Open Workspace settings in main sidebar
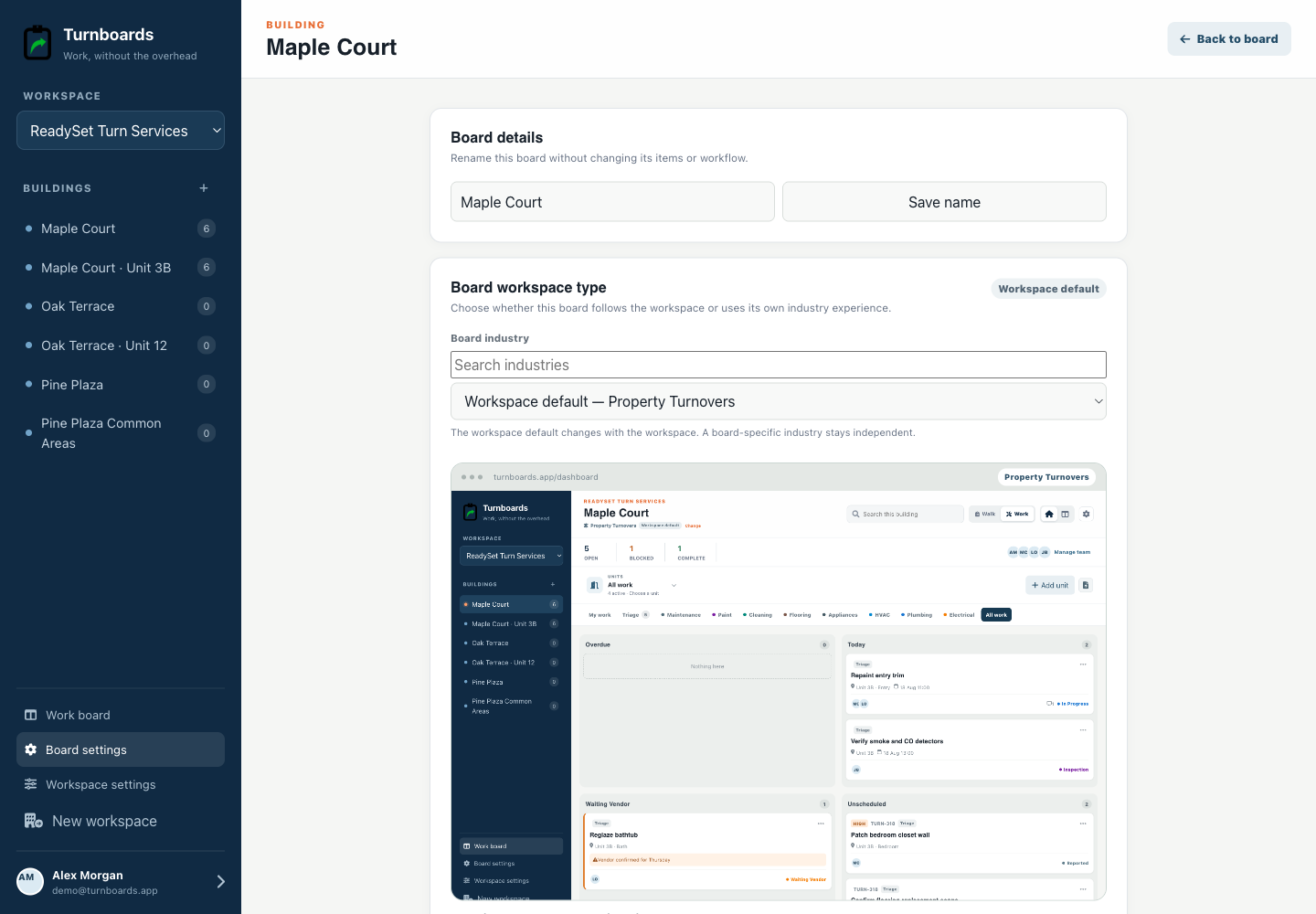 pos(121,784)
